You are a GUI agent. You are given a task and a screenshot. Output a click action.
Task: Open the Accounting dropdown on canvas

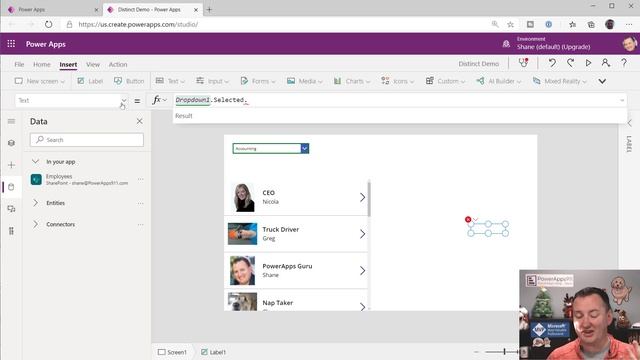coord(304,149)
